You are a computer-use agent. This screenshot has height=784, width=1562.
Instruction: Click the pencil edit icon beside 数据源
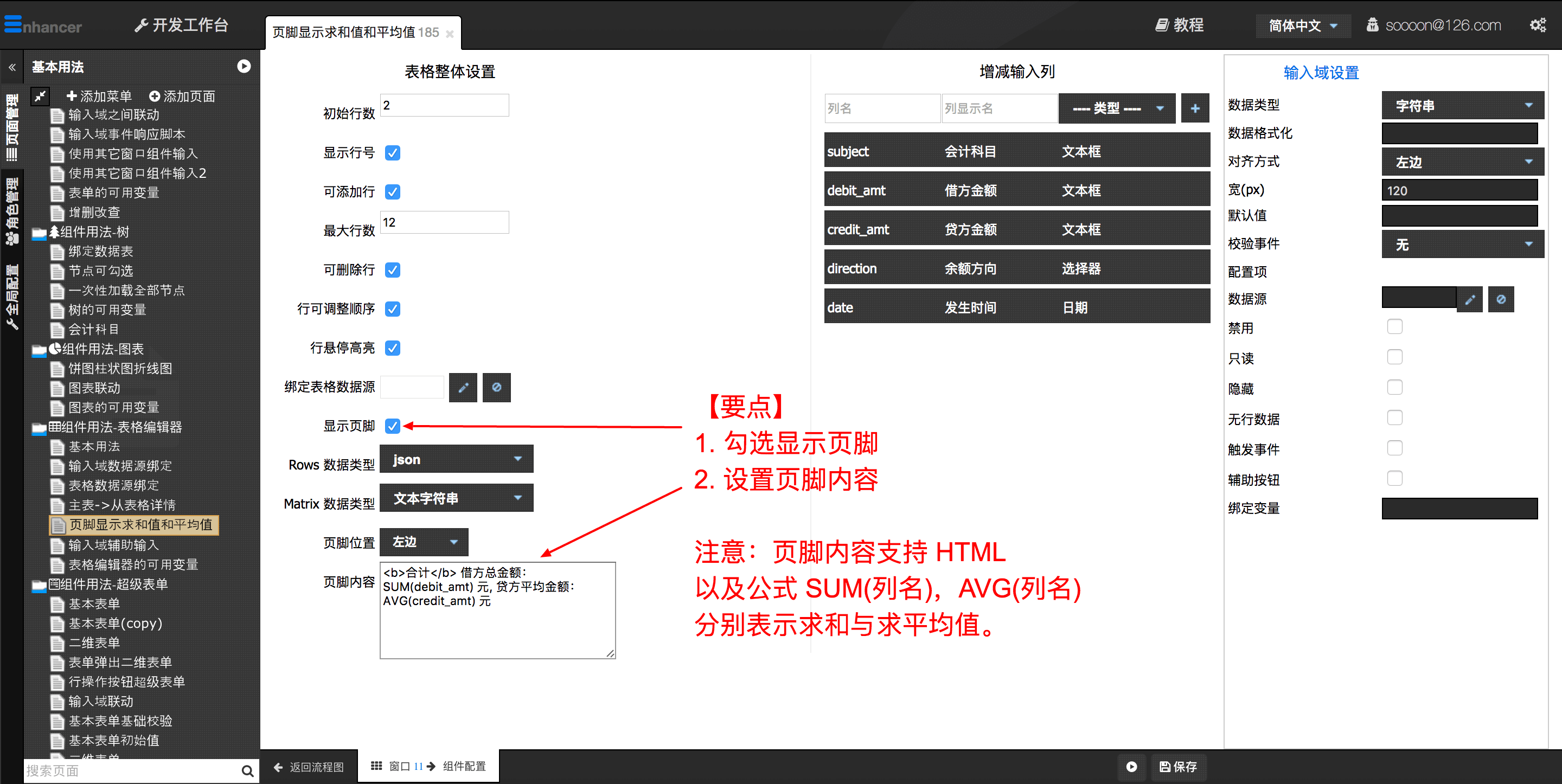(1469, 299)
